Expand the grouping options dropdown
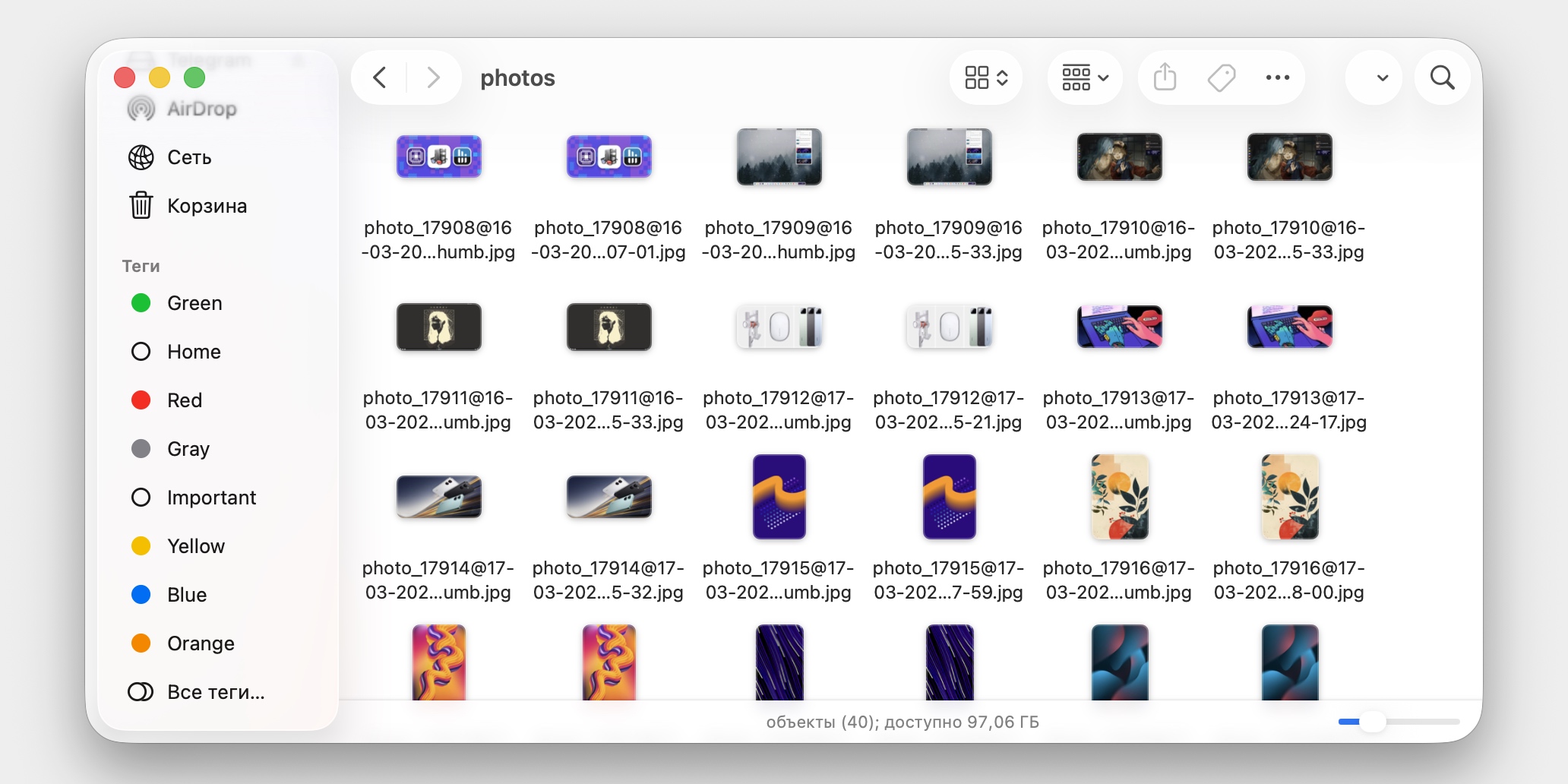 pyautogui.click(x=1084, y=77)
